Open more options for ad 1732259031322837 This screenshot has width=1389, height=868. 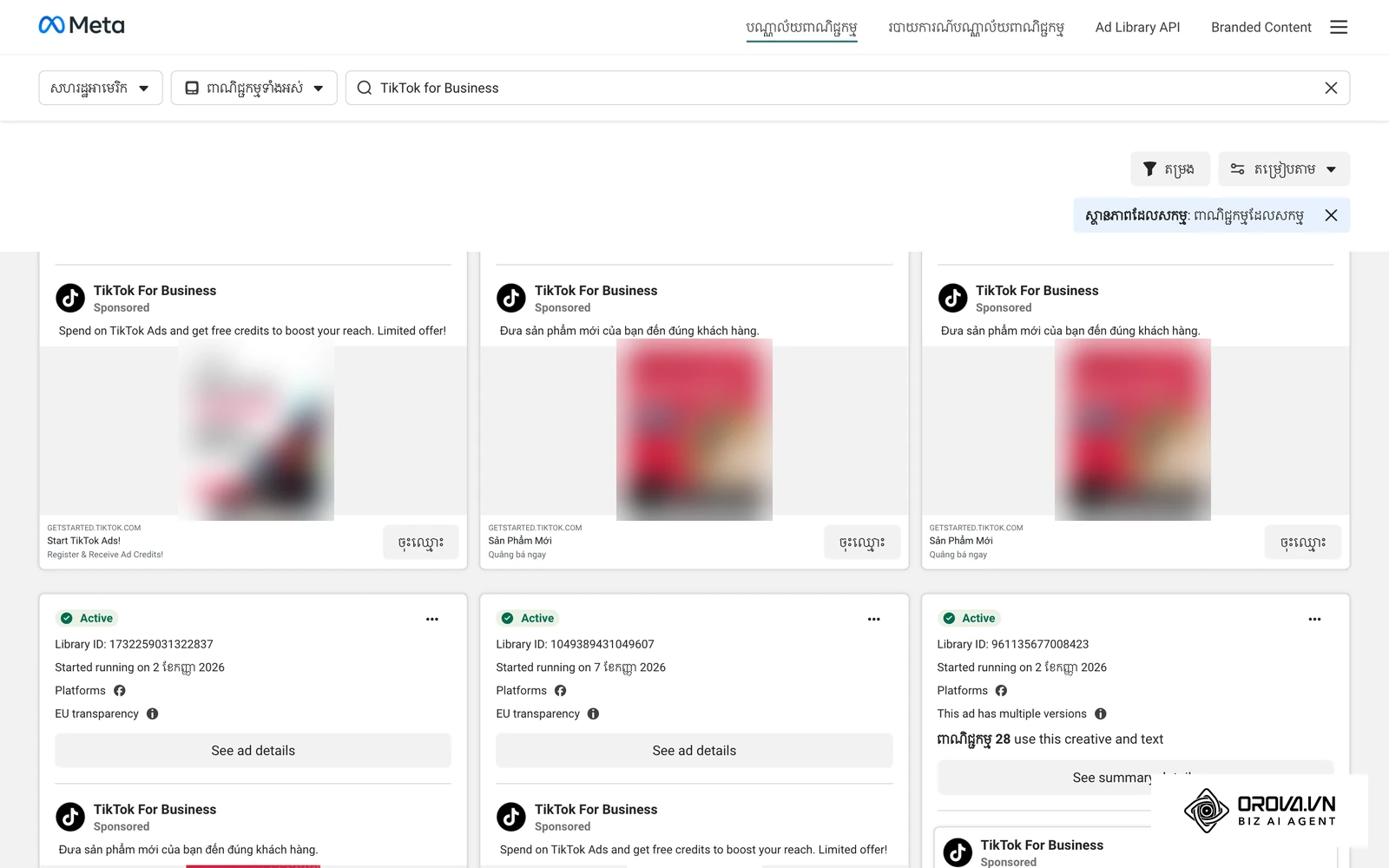432,619
